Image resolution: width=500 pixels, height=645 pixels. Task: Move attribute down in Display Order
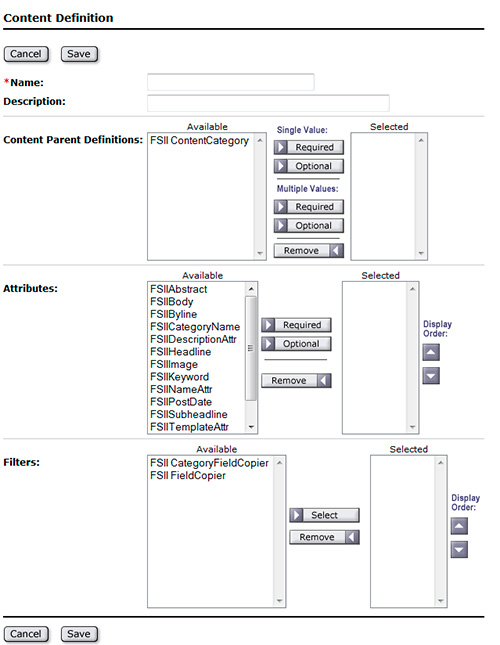pos(431,376)
